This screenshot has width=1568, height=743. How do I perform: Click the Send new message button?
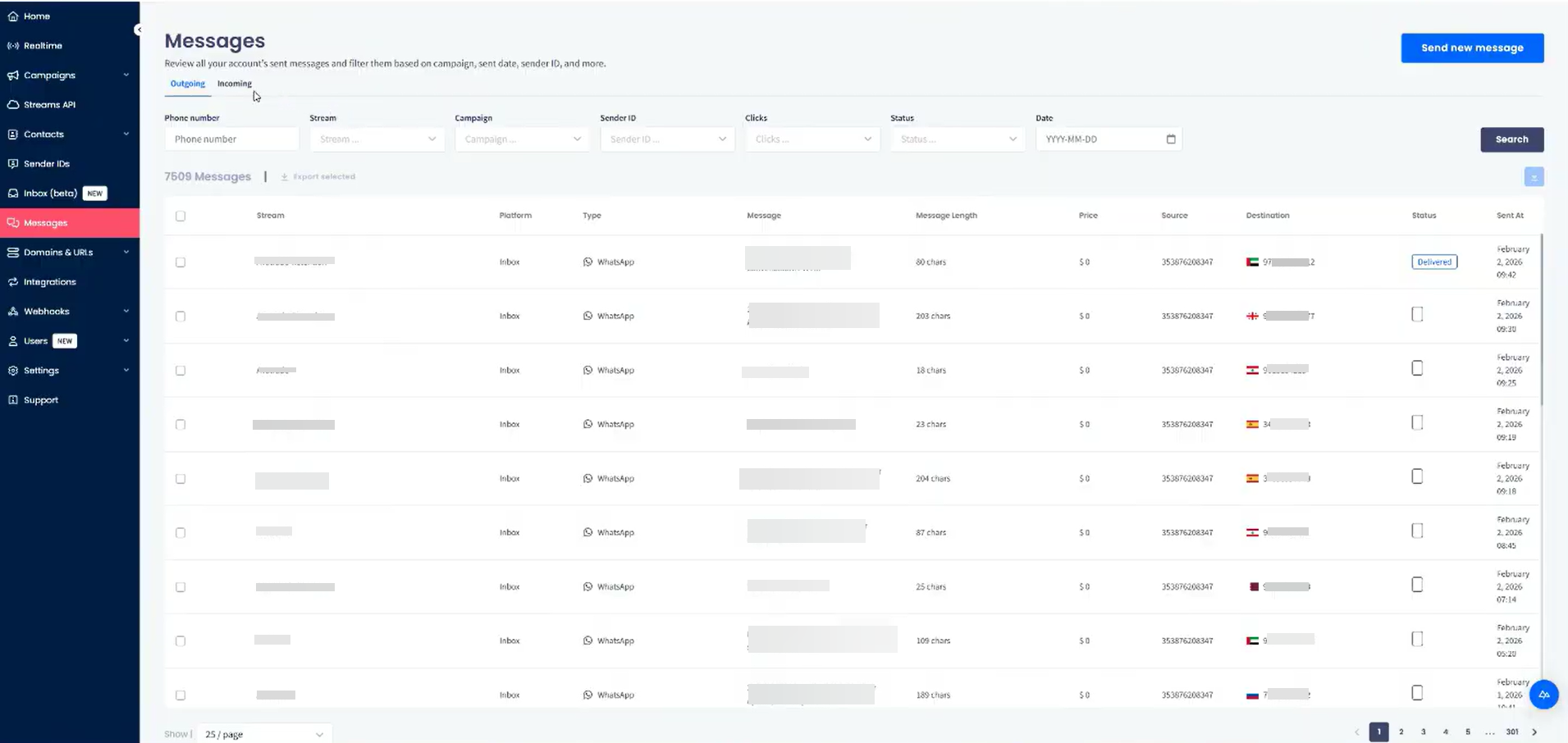(1472, 48)
